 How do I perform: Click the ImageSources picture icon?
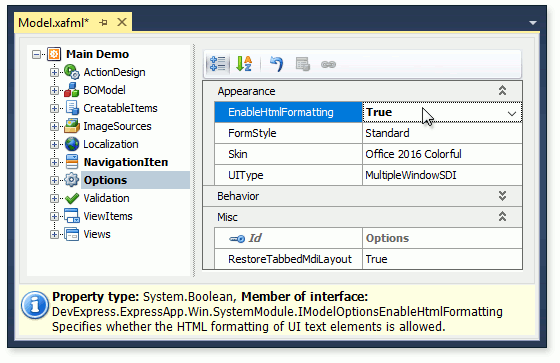coord(72,126)
